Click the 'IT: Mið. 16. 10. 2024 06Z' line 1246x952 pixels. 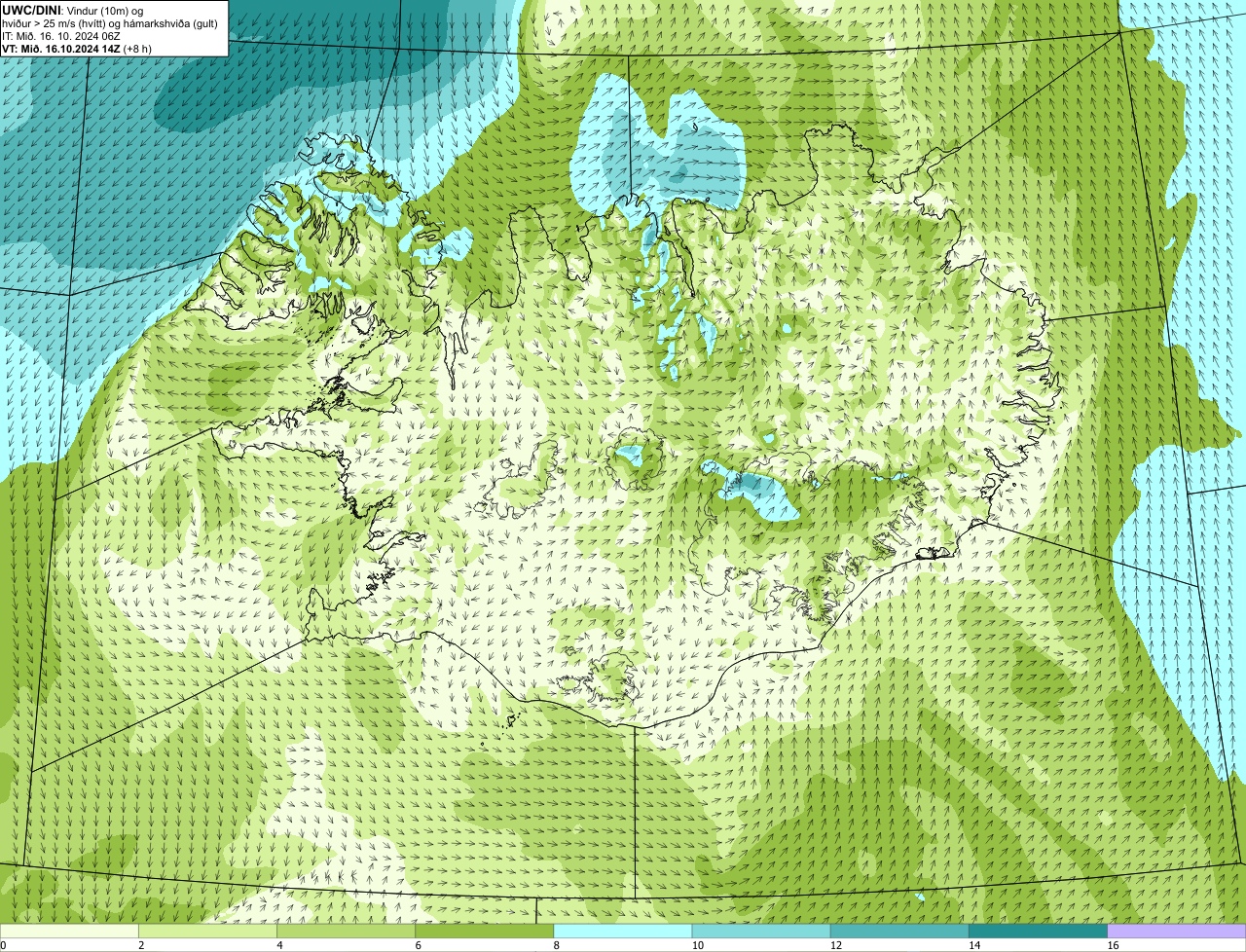click(x=61, y=36)
